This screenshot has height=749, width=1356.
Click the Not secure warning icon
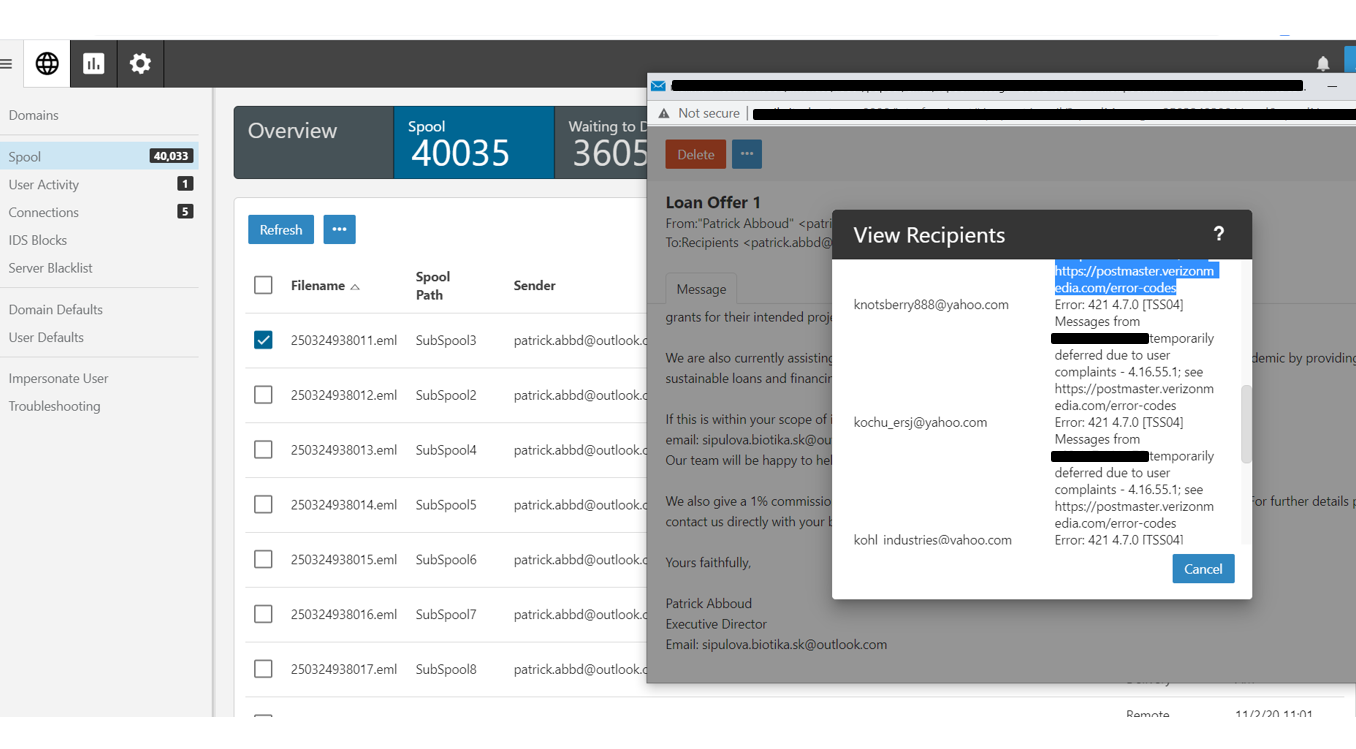click(x=664, y=114)
